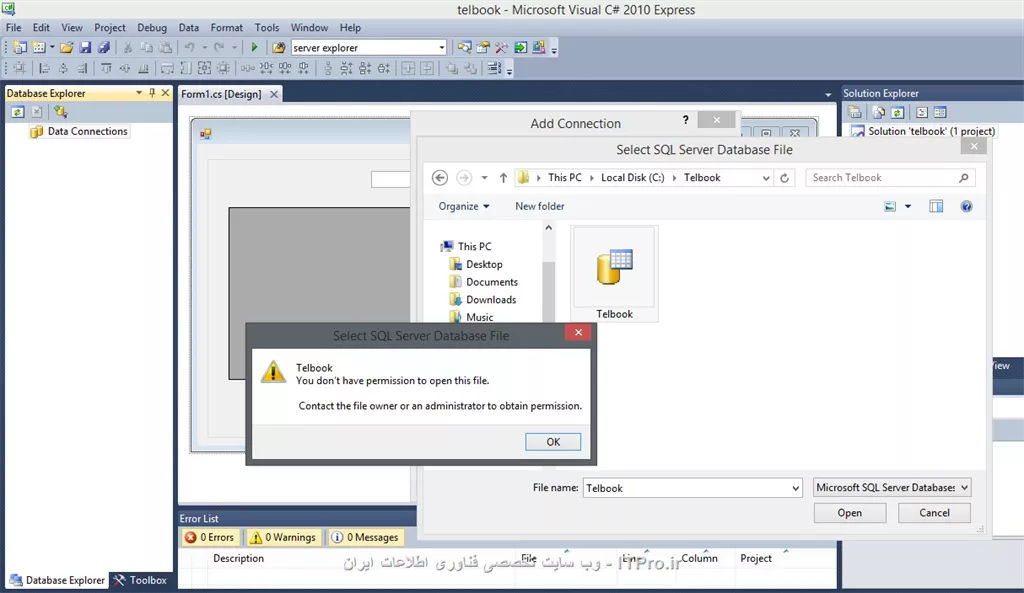Click the Align Lefts layout icon

[x=44, y=69]
